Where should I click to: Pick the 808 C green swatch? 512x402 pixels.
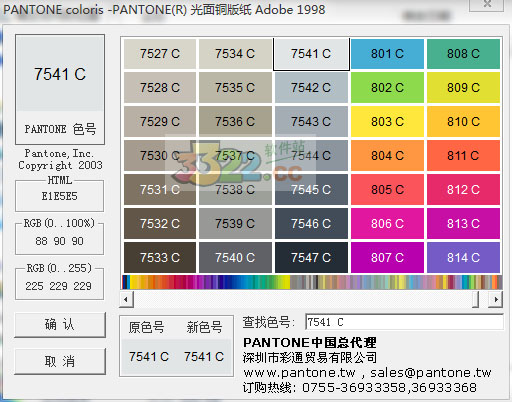tap(463, 54)
